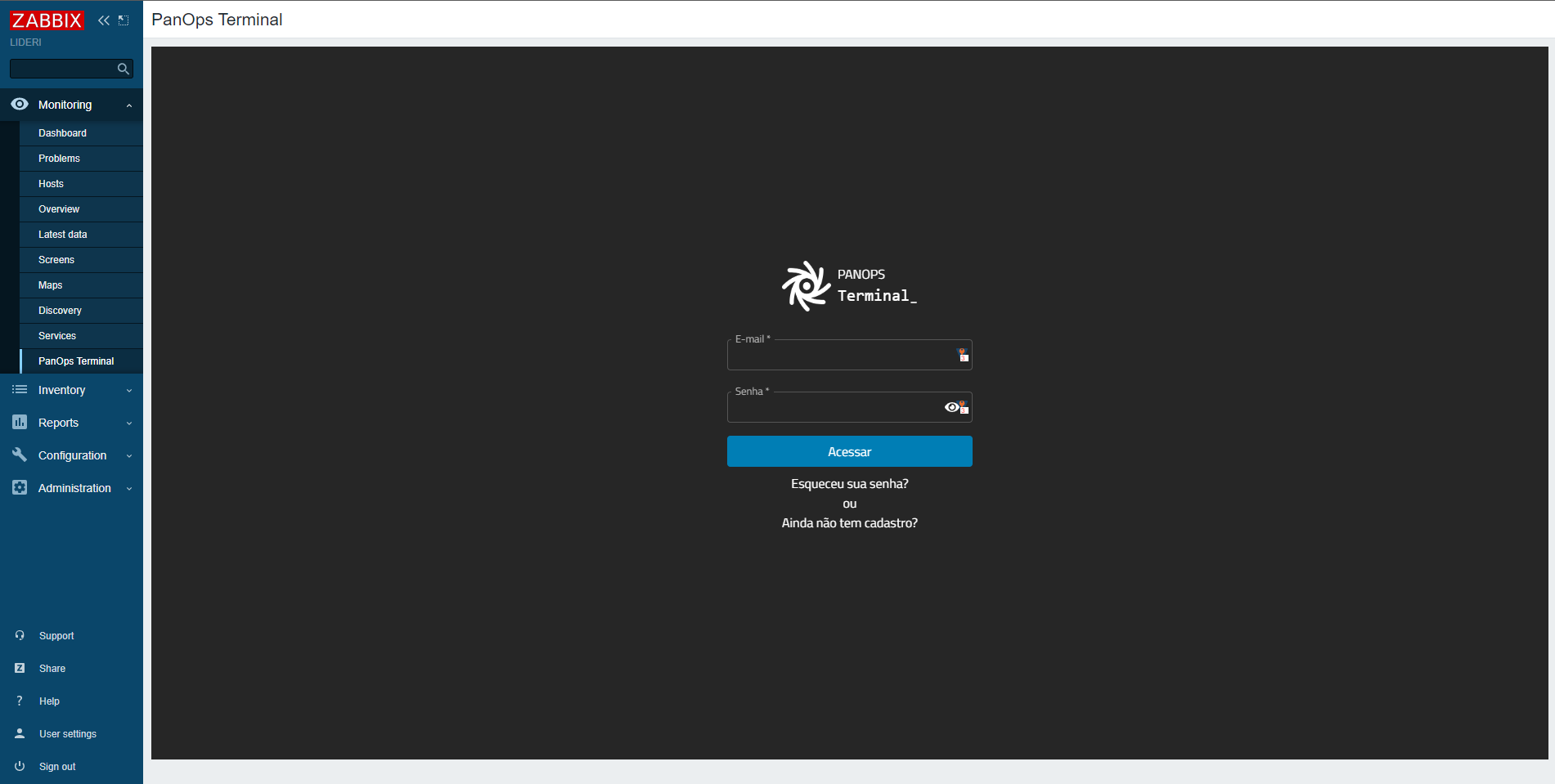1555x784 pixels.
Task: Click the Configuration wrench icon
Action: pos(20,455)
